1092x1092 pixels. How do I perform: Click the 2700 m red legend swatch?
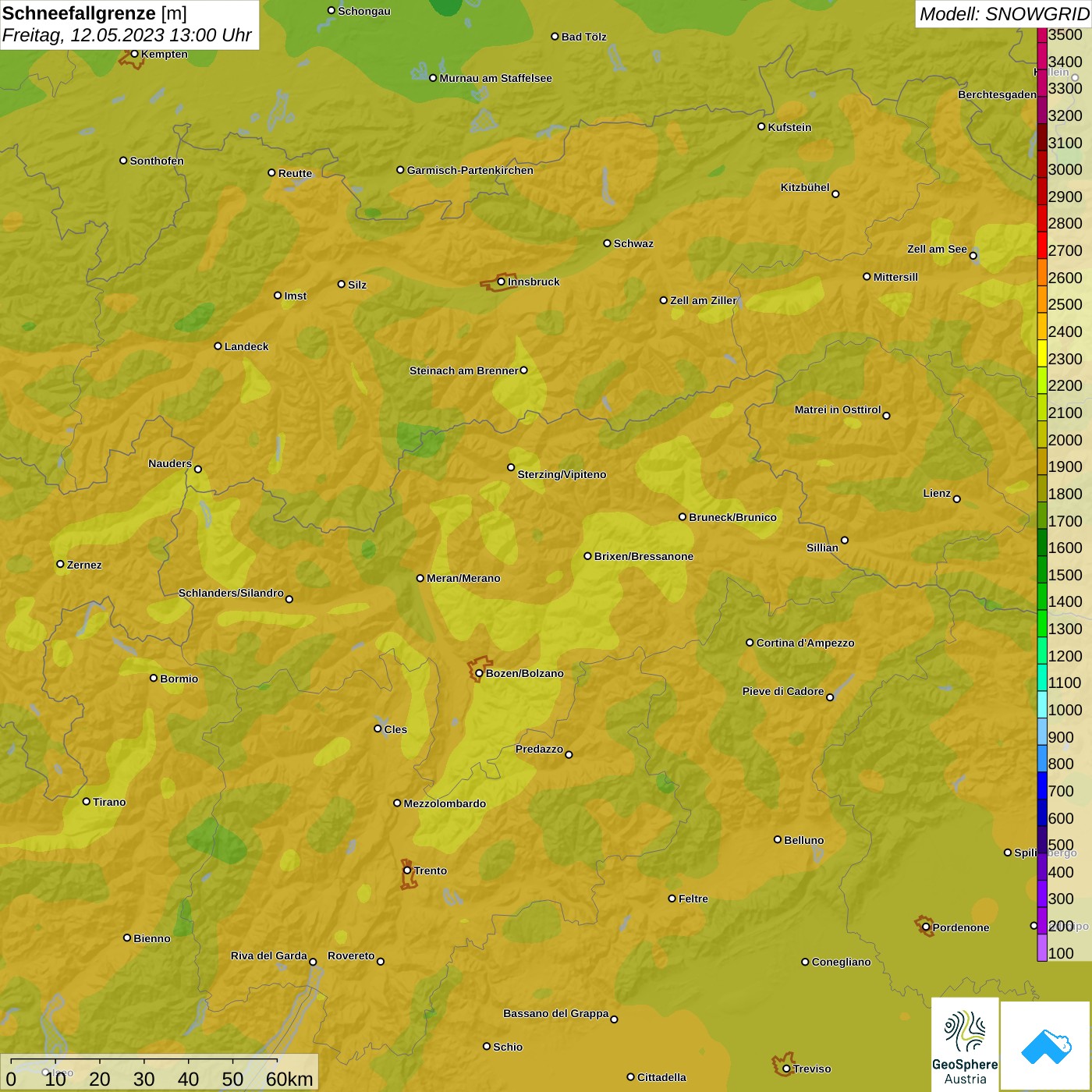[1042, 244]
